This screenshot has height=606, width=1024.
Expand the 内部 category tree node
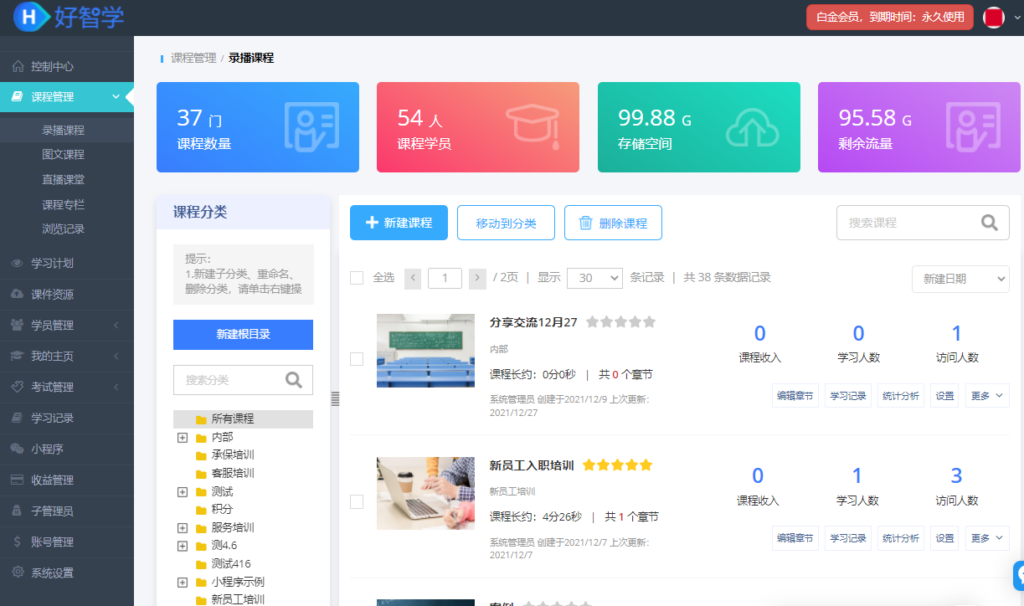[x=183, y=438]
